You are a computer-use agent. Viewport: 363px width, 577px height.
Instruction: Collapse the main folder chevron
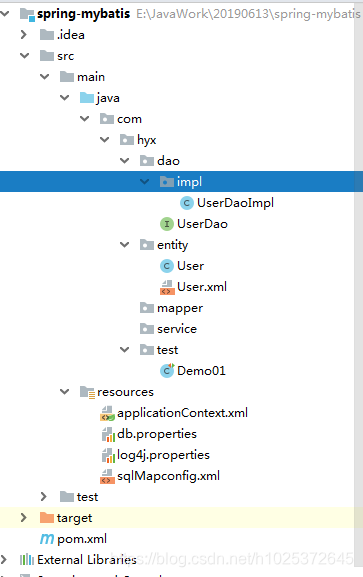coord(45,77)
